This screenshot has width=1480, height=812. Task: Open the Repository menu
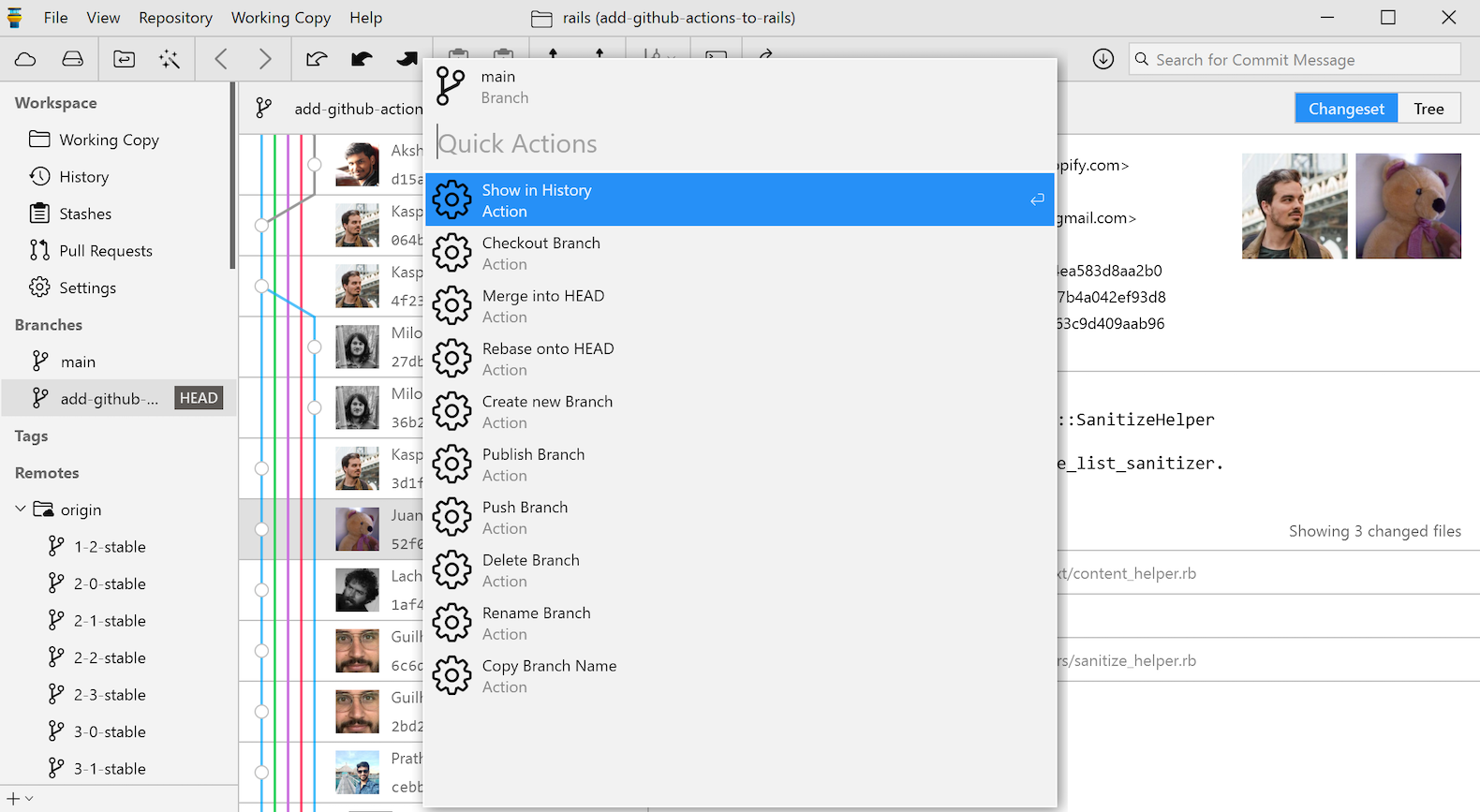point(175,18)
